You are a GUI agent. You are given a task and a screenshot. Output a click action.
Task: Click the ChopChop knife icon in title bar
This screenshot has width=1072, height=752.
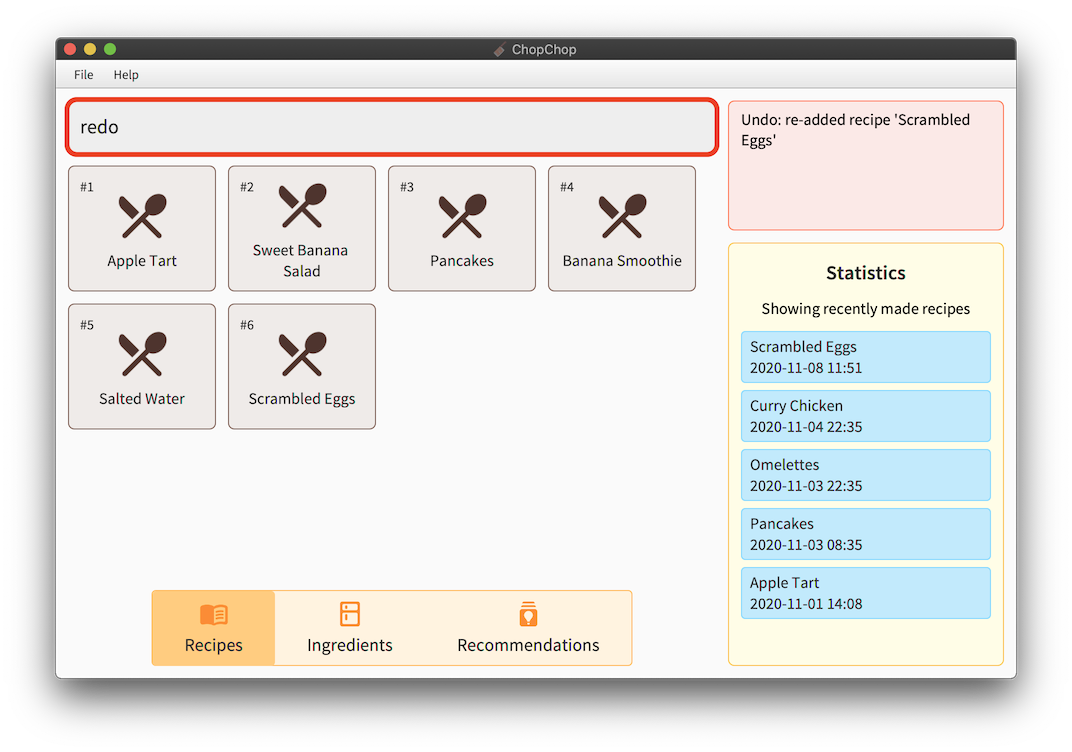tap(500, 49)
